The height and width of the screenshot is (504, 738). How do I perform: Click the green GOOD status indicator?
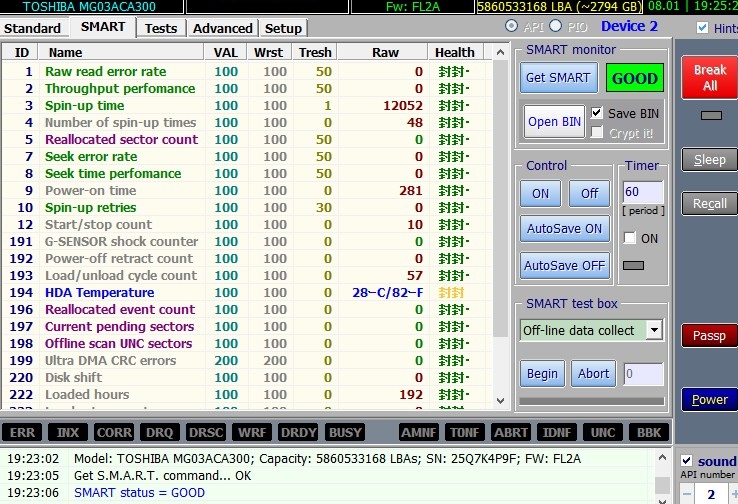tap(634, 78)
